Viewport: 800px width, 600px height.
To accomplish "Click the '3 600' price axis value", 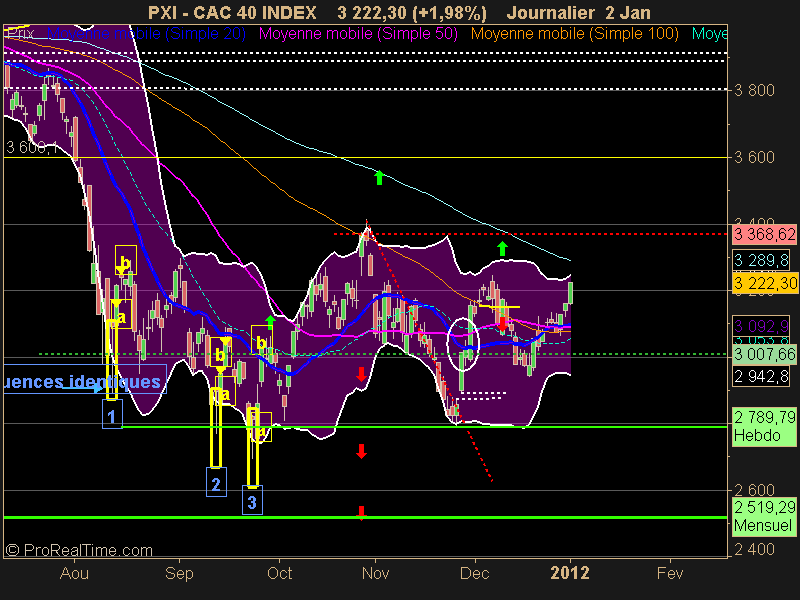I will click(x=754, y=157).
